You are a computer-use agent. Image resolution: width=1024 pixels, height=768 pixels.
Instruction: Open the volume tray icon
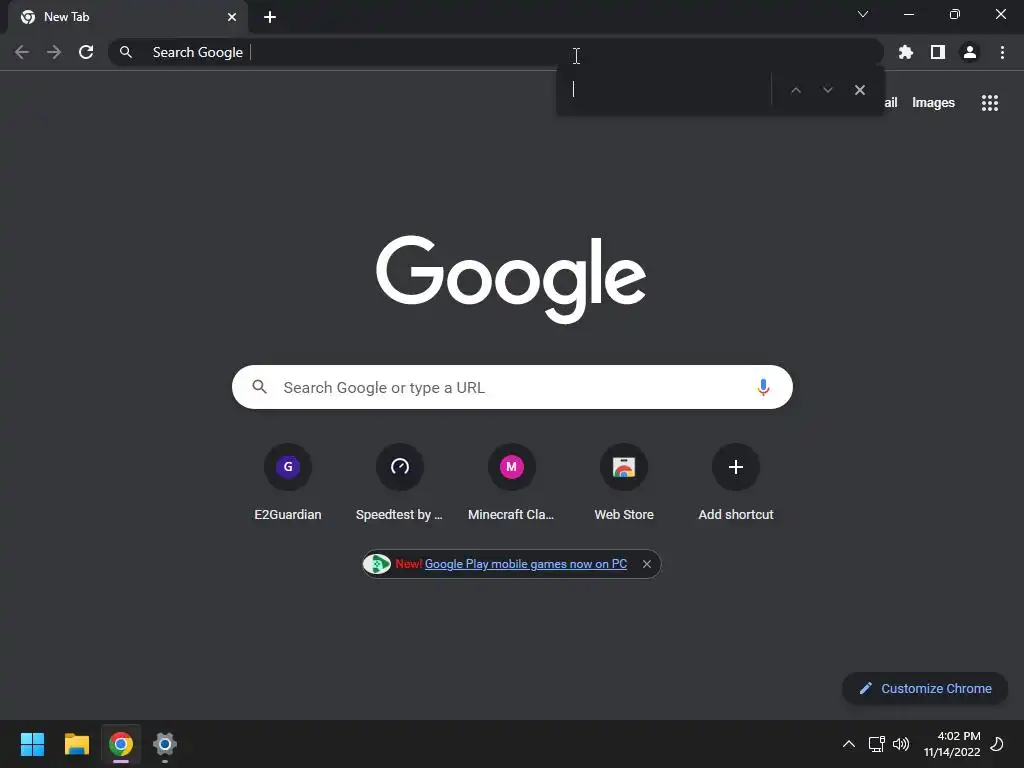(x=901, y=744)
